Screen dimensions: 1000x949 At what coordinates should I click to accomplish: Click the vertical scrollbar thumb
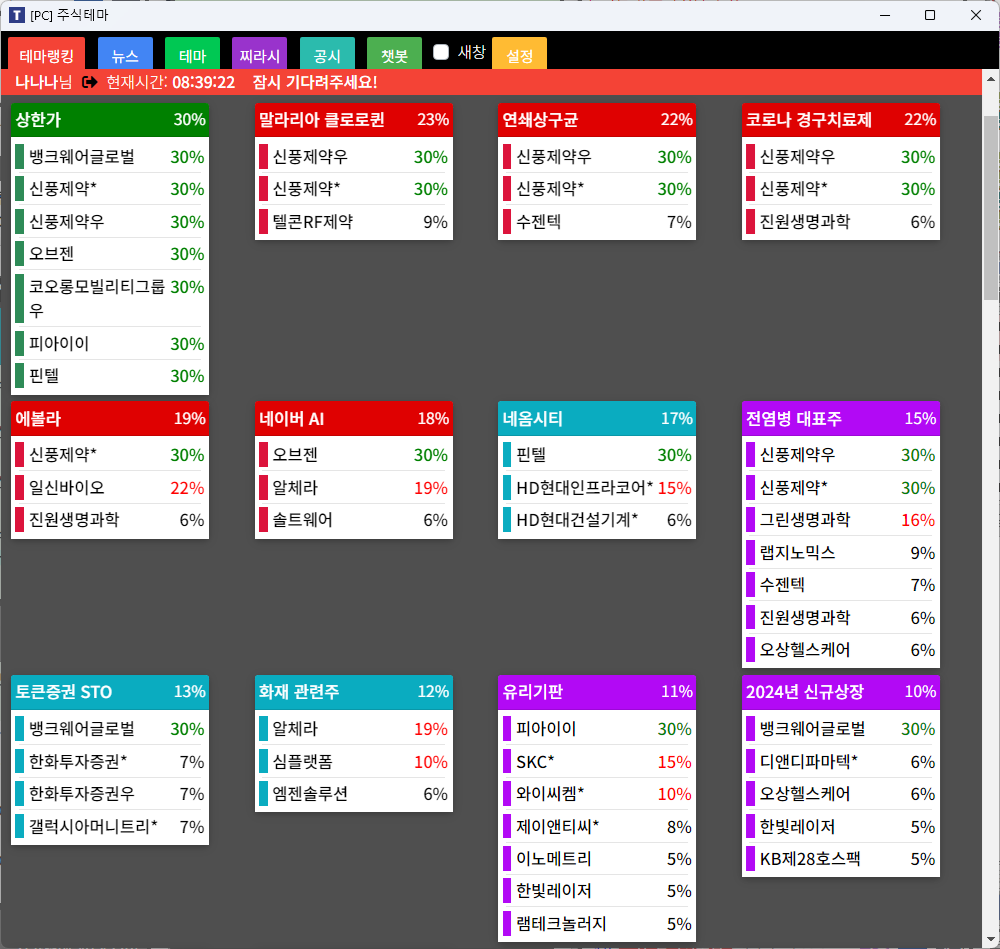point(991,207)
